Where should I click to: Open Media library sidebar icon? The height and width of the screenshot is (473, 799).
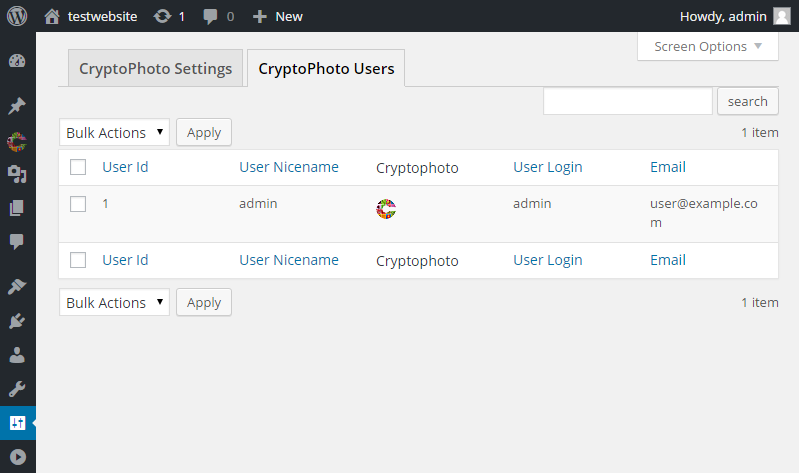coord(17,174)
